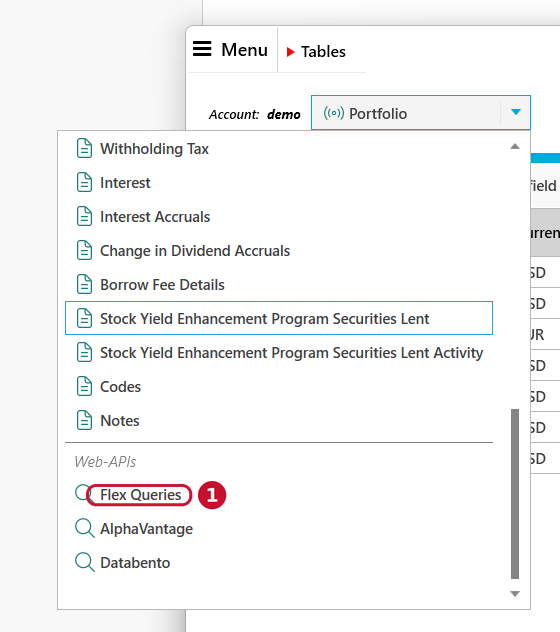Click the magnifier icon beside Databento
Image resolution: width=560 pixels, height=632 pixels.
click(x=85, y=562)
